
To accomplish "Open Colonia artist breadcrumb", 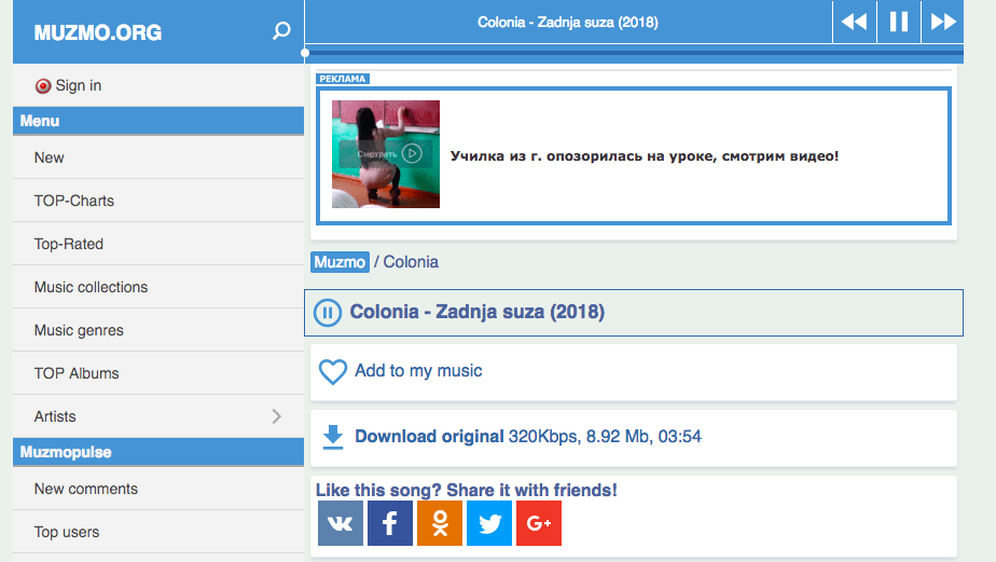I will click(410, 262).
